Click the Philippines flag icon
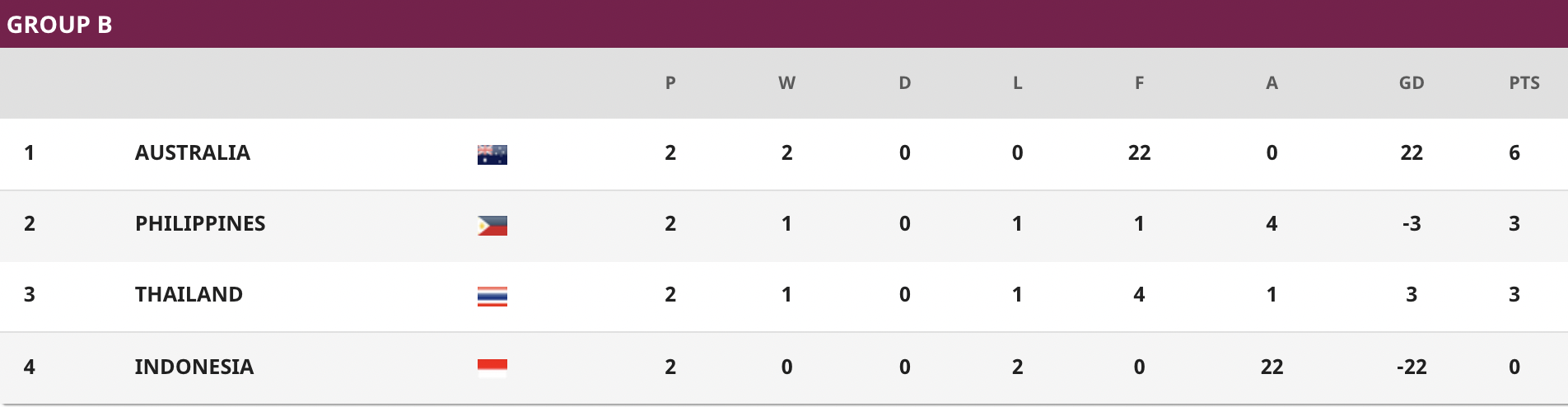This screenshot has width=1568, height=407. 492,226
